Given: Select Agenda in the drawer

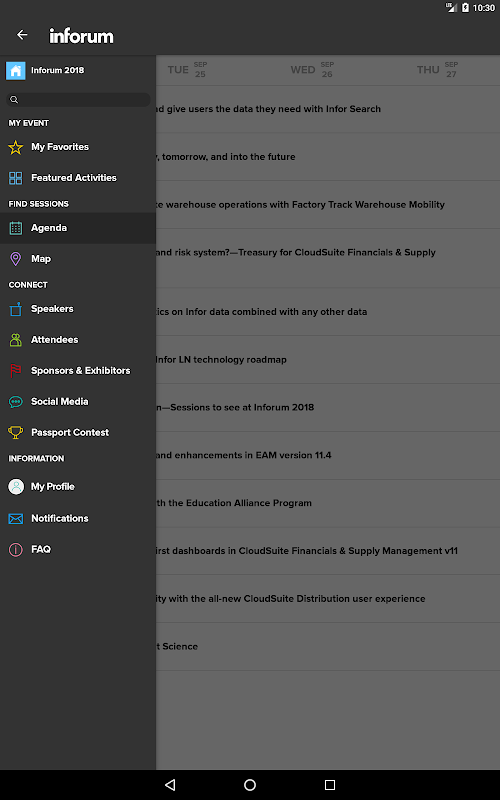Looking at the screenshot, I should tap(78, 228).
